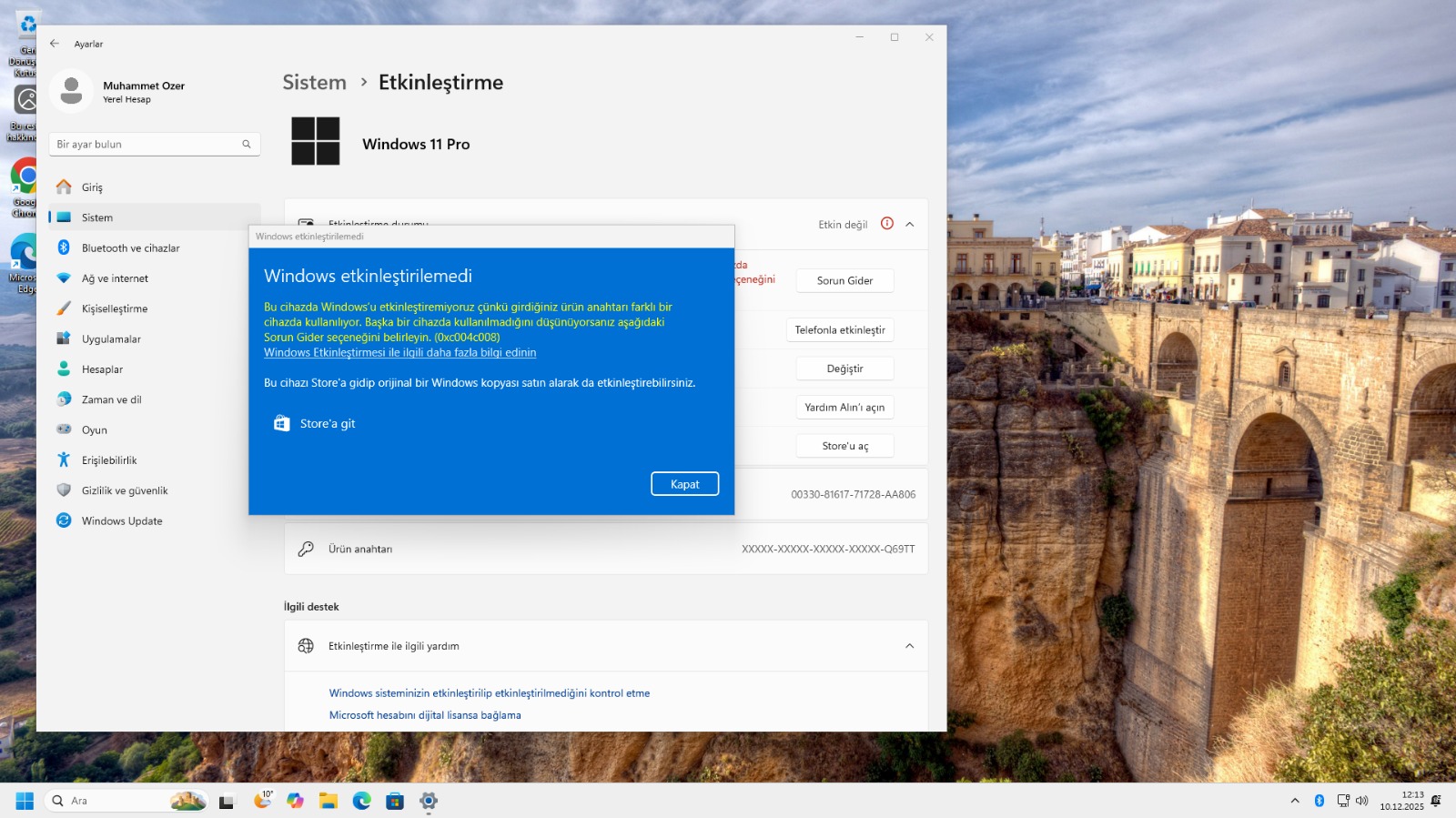Open the clock showing 12:13 on taskbar

1401,801
